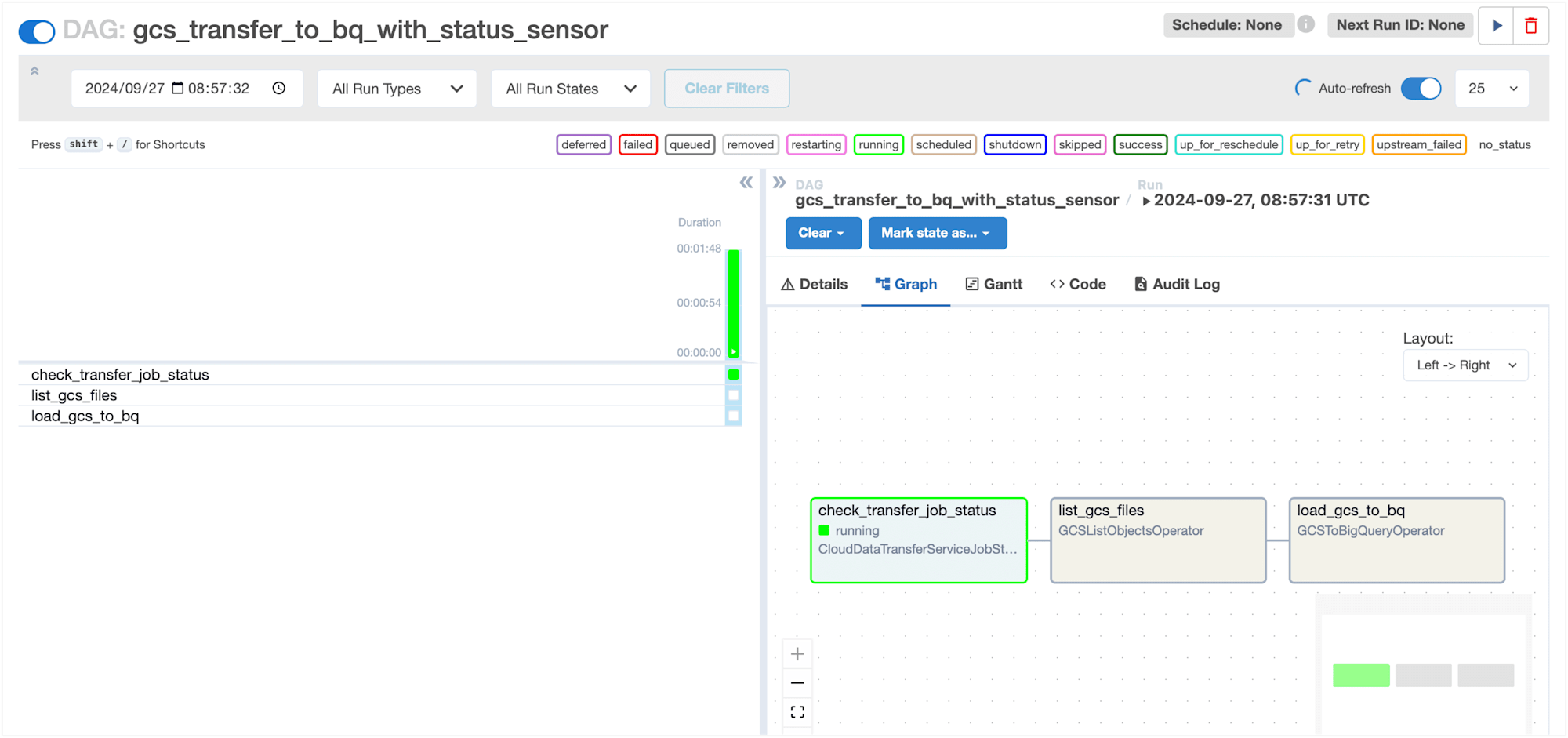Image resolution: width=1568 pixels, height=738 pixels.
Task: Click the up_for_reschedule status badge
Action: 1229,144
